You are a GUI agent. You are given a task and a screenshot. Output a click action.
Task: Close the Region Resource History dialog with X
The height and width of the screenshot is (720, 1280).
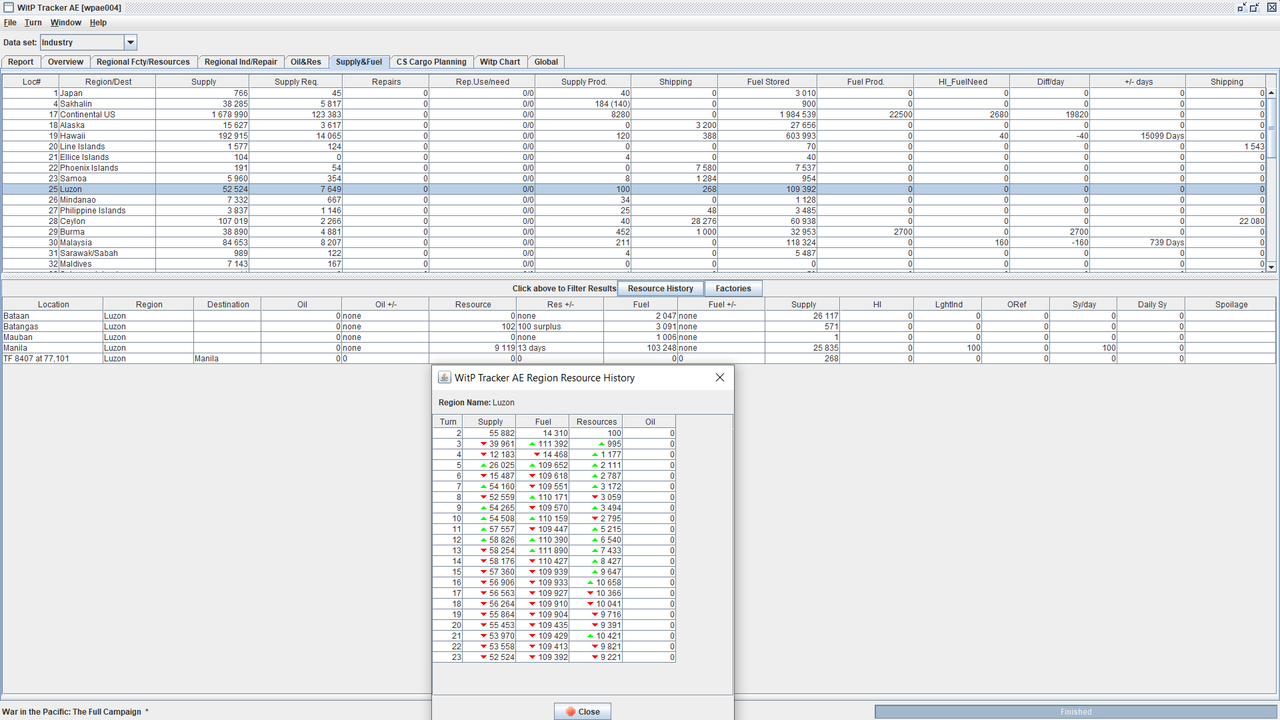click(720, 378)
